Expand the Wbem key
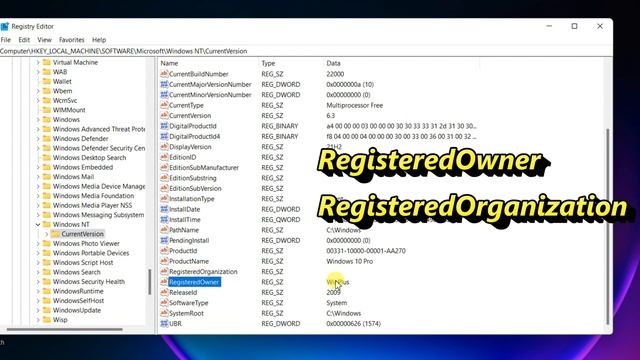The height and width of the screenshot is (360, 640). point(38,91)
